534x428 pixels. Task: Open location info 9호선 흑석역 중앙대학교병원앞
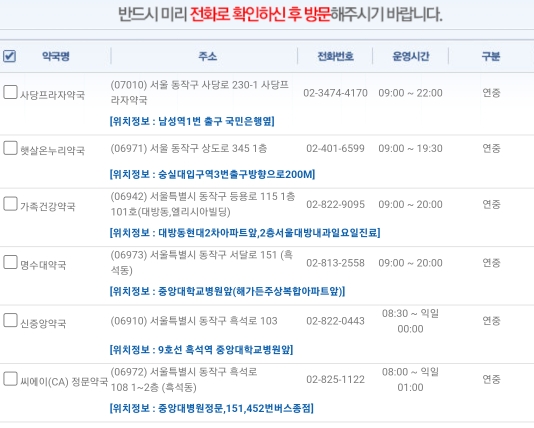(x=201, y=350)
